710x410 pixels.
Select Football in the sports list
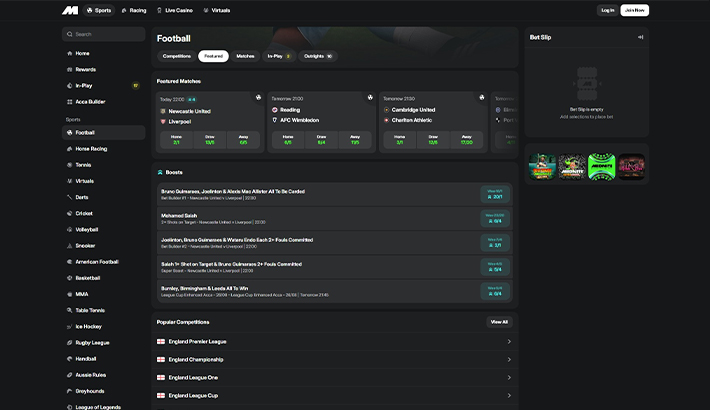pyautogui.click(x=104, y=133)
